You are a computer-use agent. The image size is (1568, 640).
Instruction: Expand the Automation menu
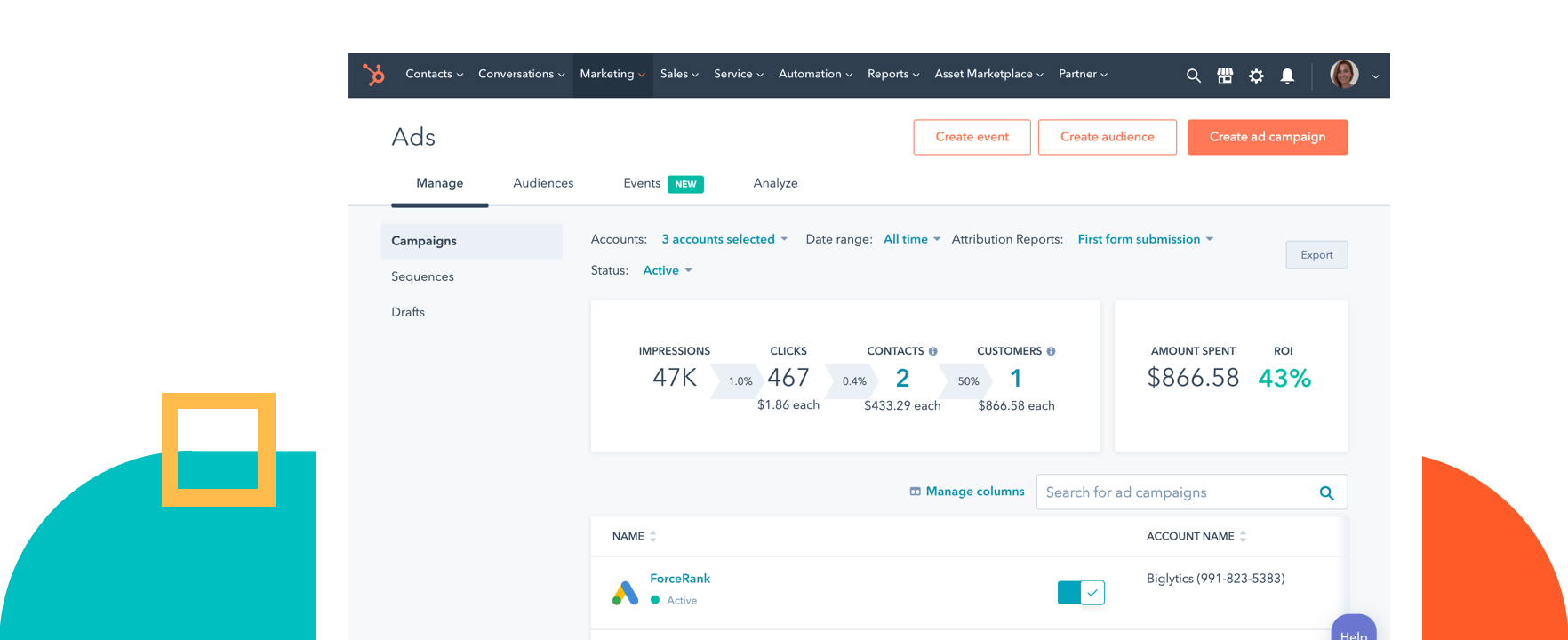816,75
